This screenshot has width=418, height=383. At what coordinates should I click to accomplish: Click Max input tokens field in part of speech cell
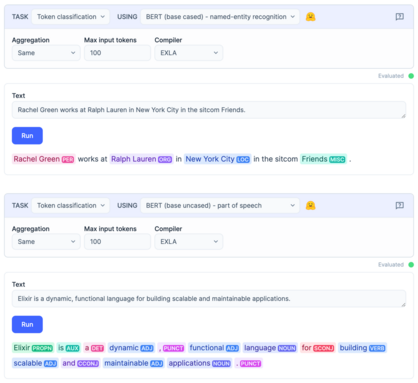[117, 242]
